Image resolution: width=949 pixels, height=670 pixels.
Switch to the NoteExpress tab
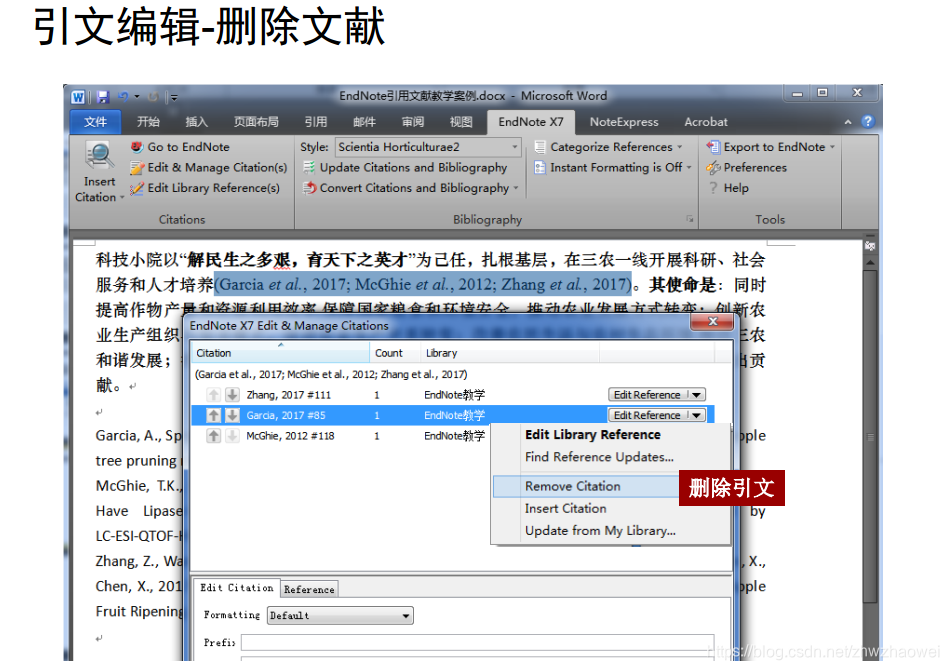coord(624,122)
